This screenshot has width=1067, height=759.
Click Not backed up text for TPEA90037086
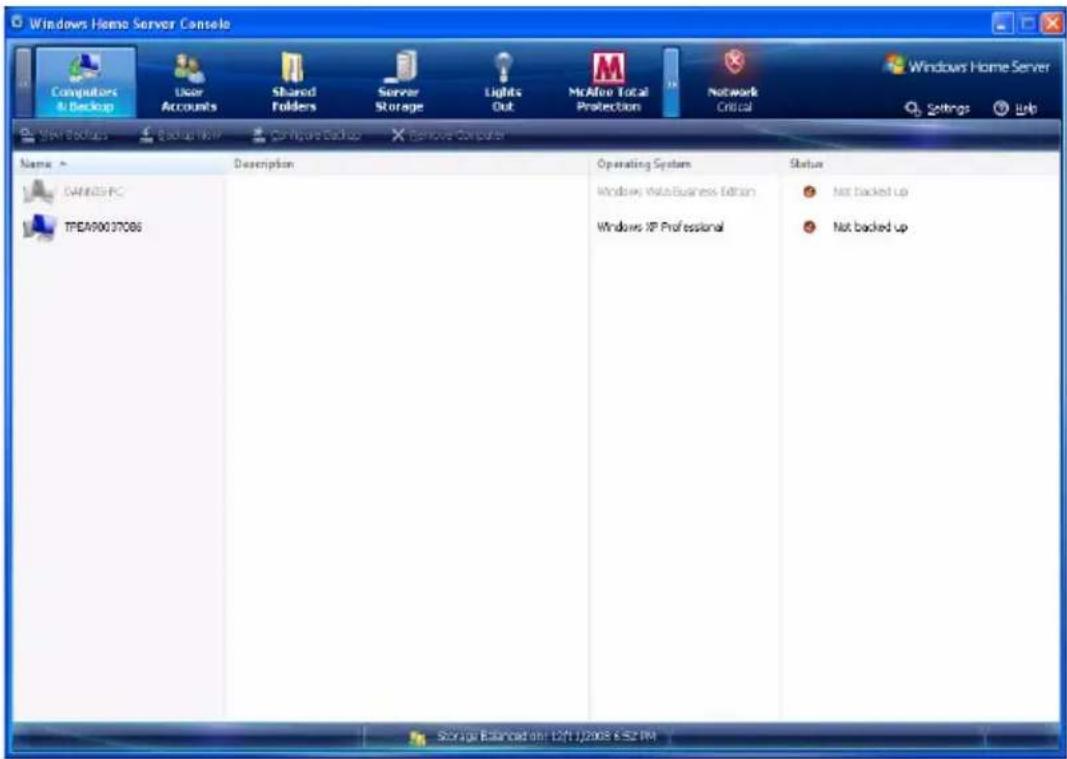(x=870, y=227)
